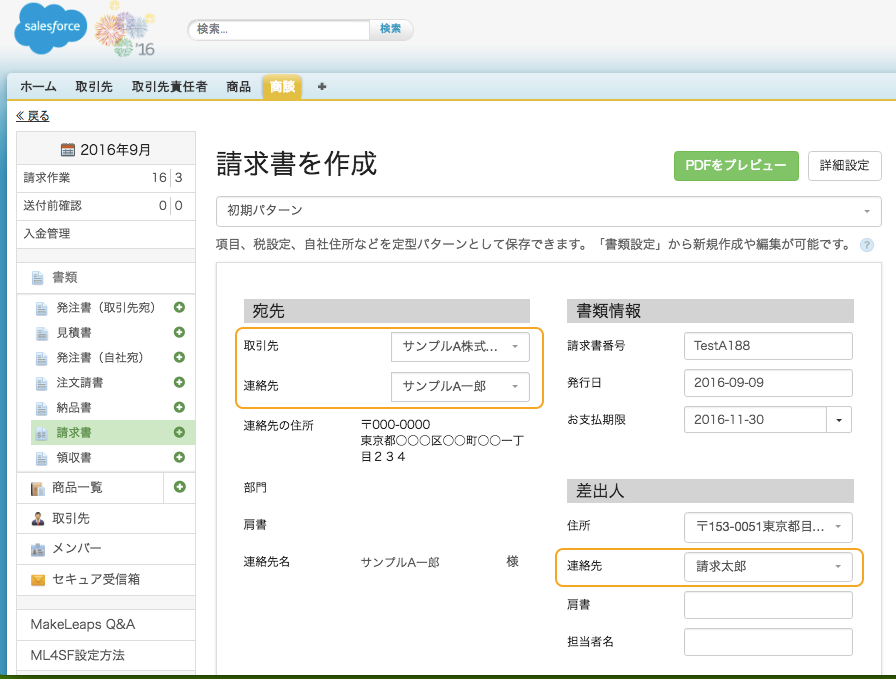The image size is (896, 679).
Task: Click the green plus beside 領収書
Action: tap(180, 457)
